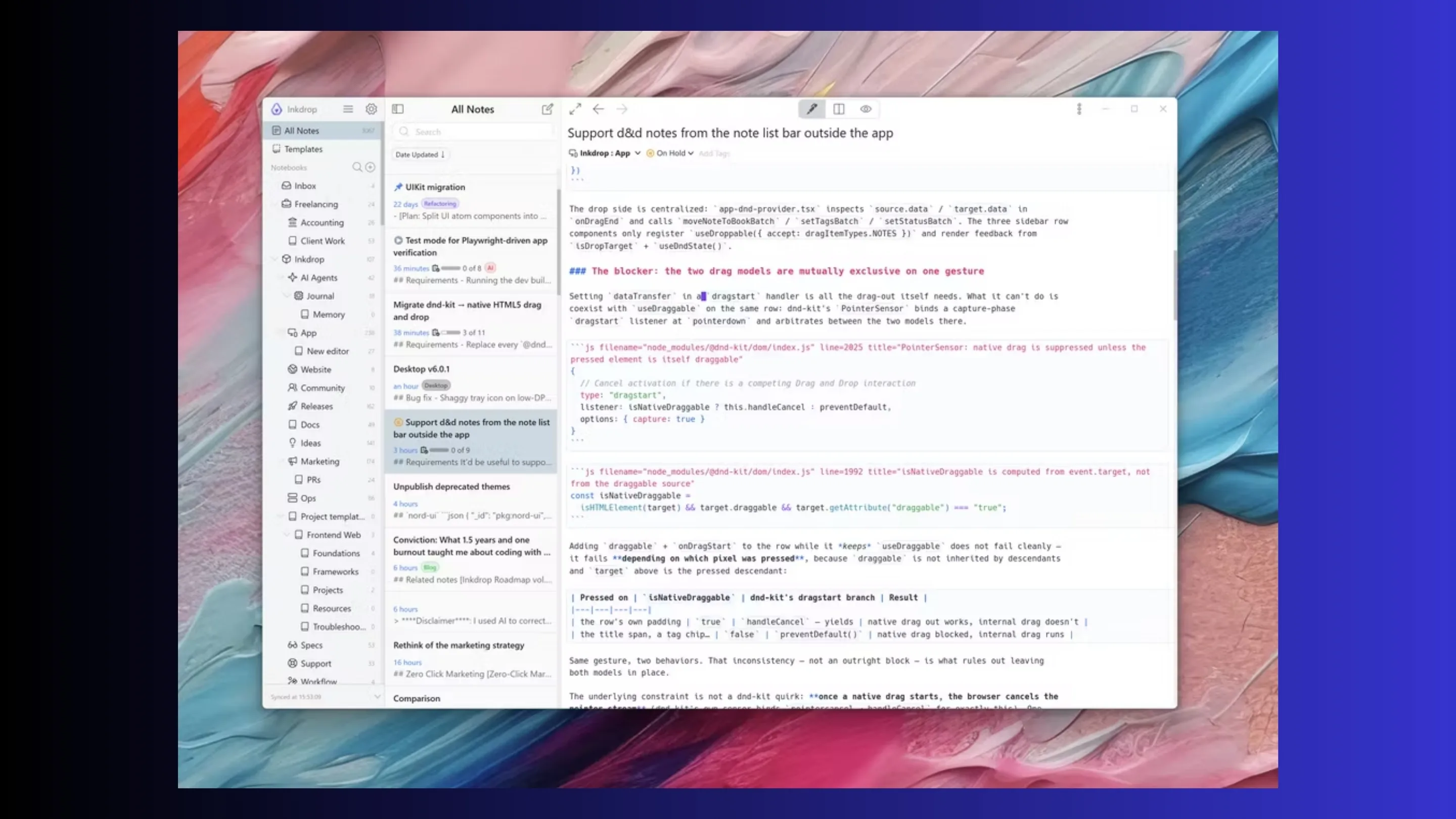Go back to the previous note

point(599,109)
